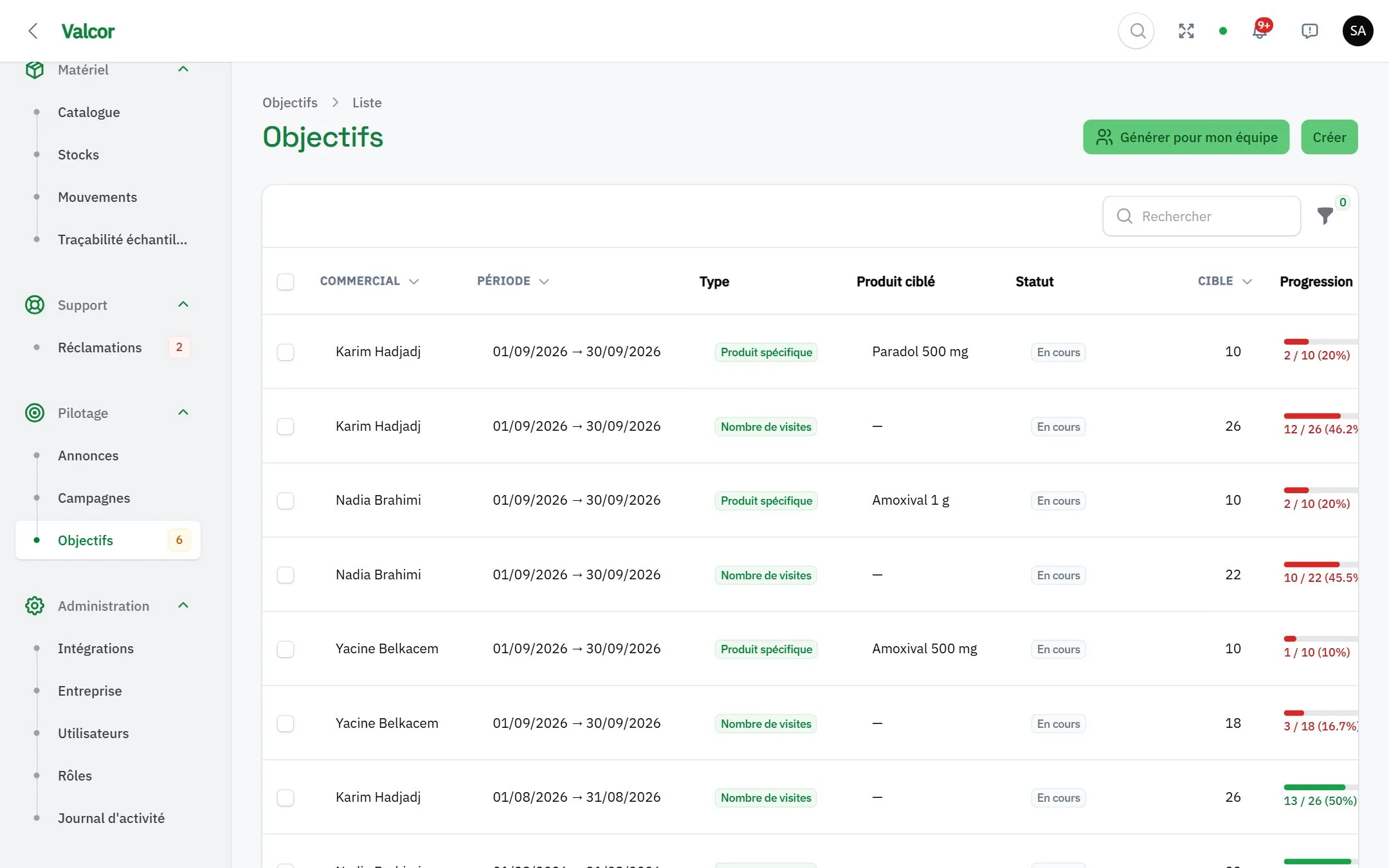1389x868 pixels.
Task: Click the Pilotage target icon
Action: coord(35,413)
